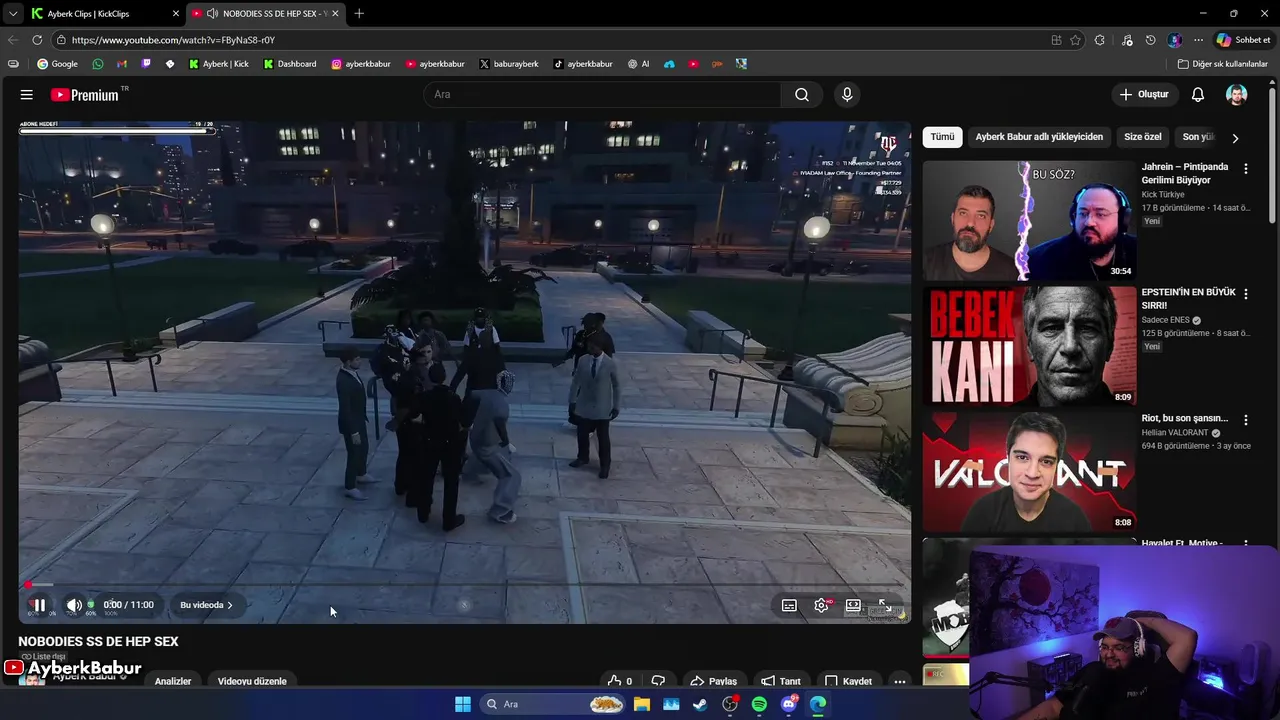Select the 'Size özel' filter chip
Image resolution: width=1280 pixels, height=720 pixels.
1143,137
